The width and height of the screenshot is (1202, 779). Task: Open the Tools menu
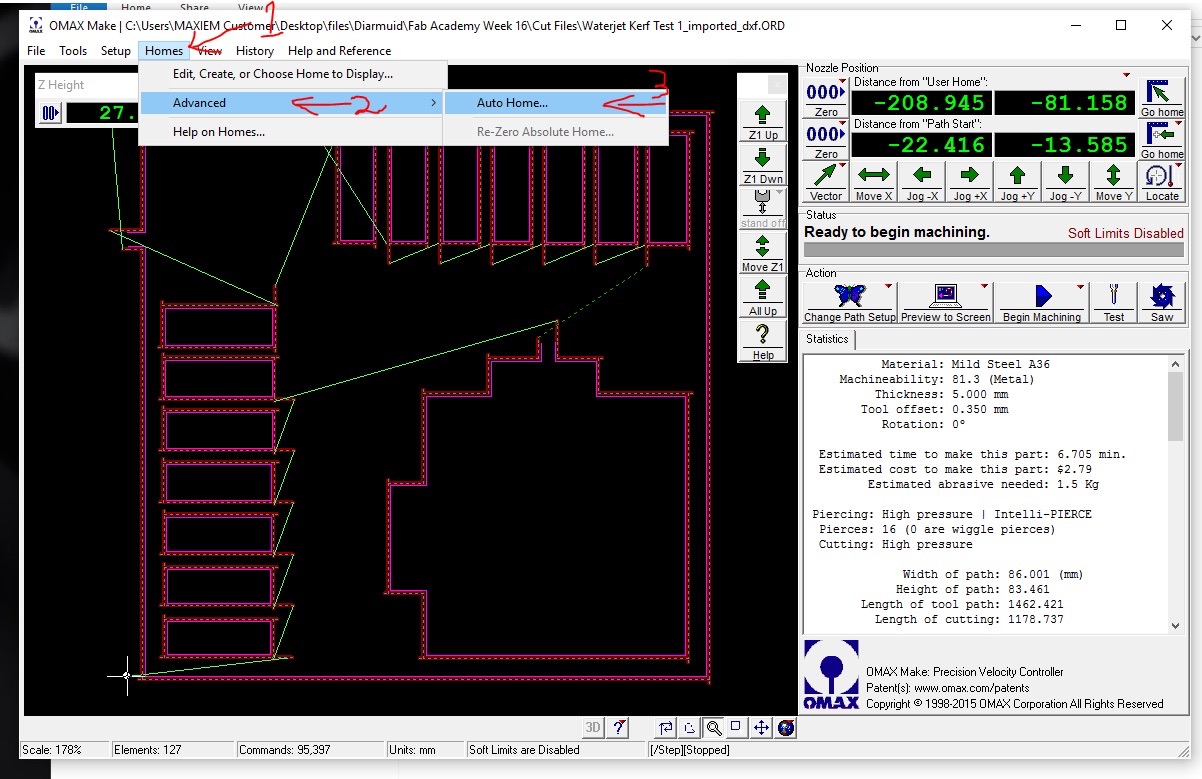(x=73, y=51)
